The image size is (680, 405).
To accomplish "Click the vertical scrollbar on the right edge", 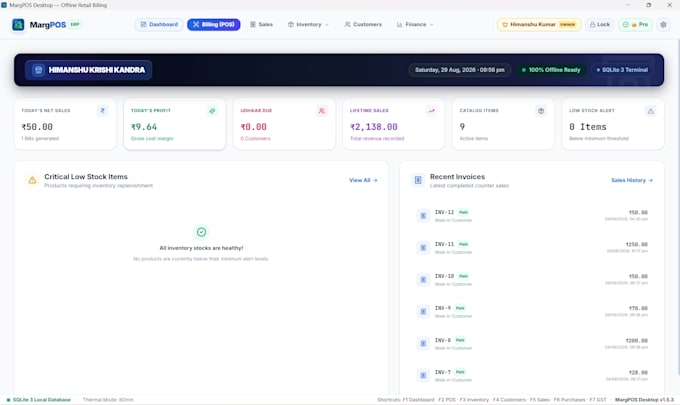I will pos(678,208).
